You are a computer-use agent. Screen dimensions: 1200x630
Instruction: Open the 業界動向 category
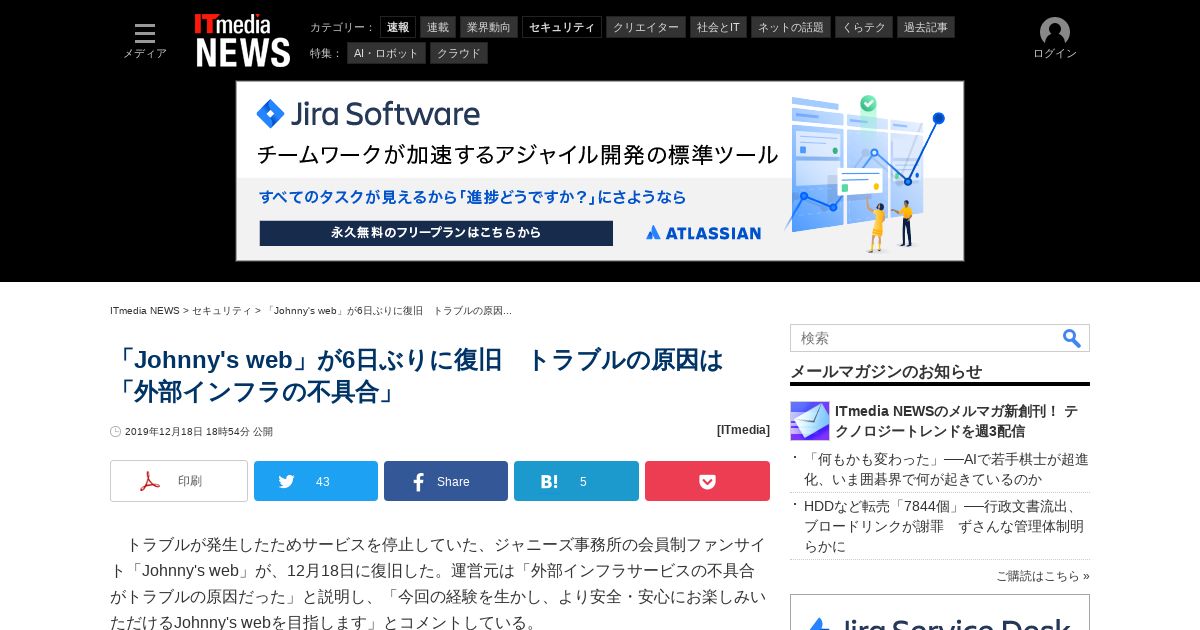[x=489, y=27]
